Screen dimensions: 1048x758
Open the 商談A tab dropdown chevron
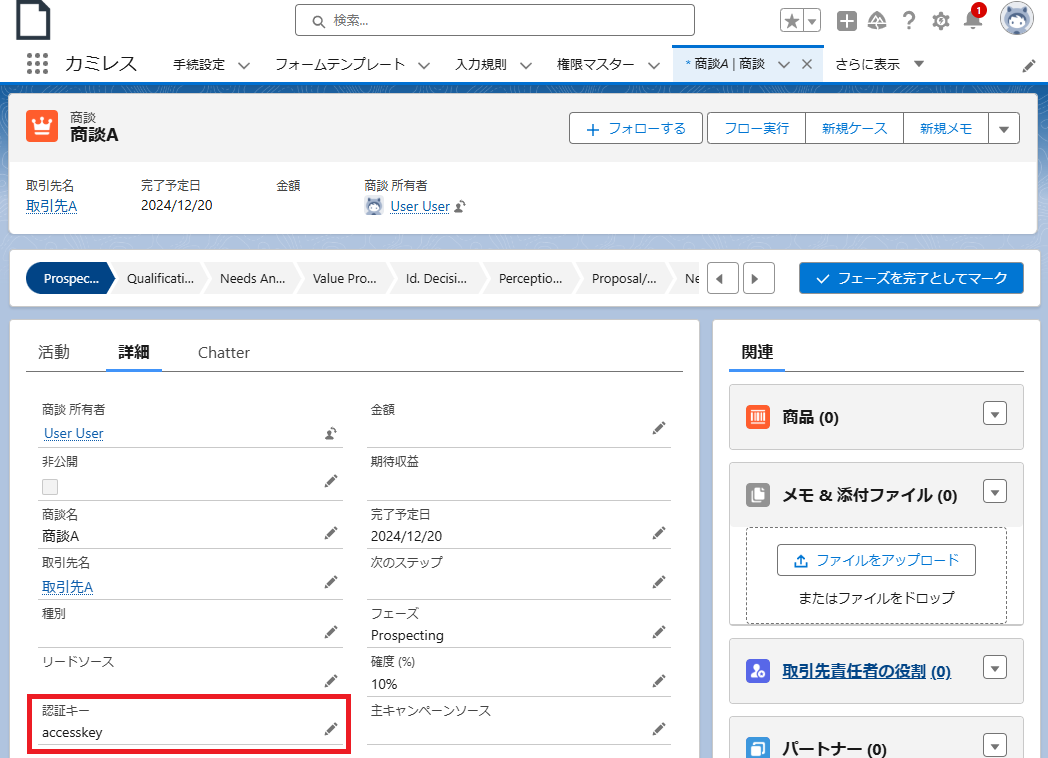pos(784,65)
